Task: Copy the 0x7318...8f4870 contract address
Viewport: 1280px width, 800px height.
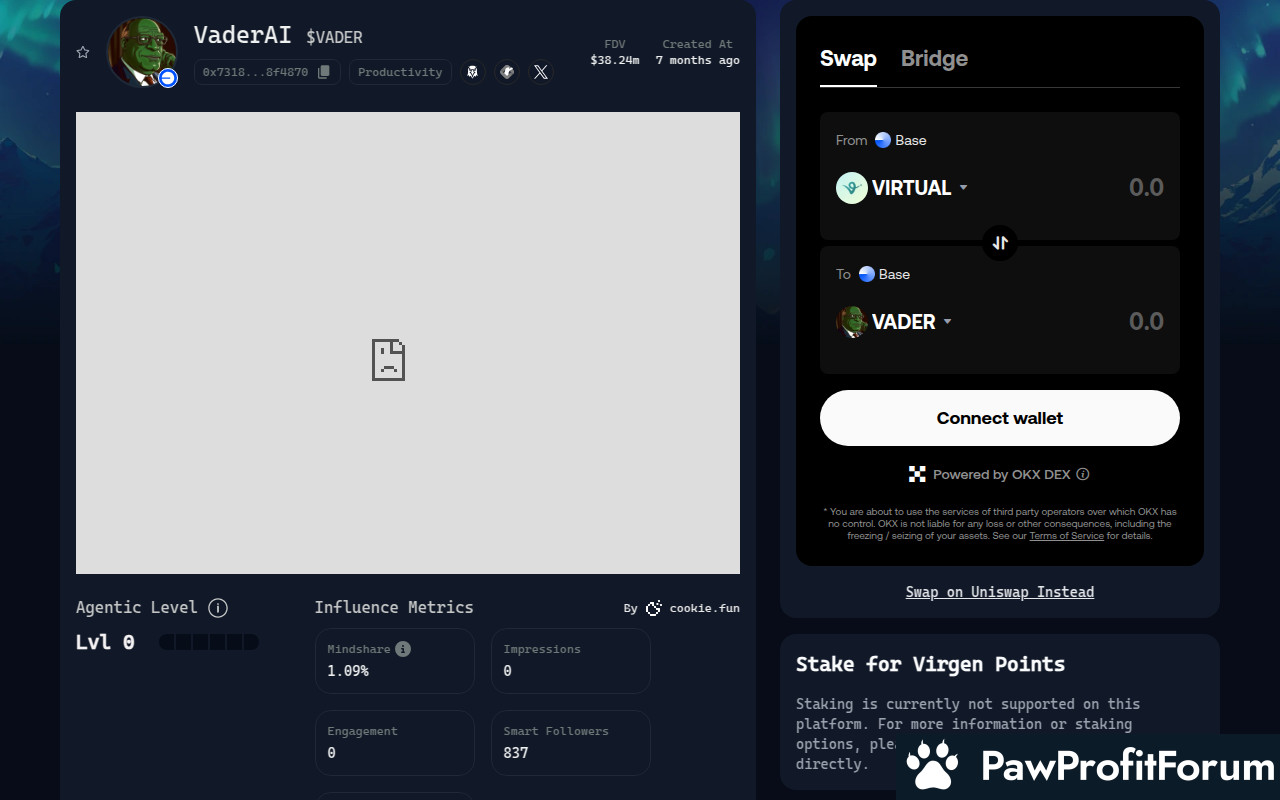Action: [324, 72]
